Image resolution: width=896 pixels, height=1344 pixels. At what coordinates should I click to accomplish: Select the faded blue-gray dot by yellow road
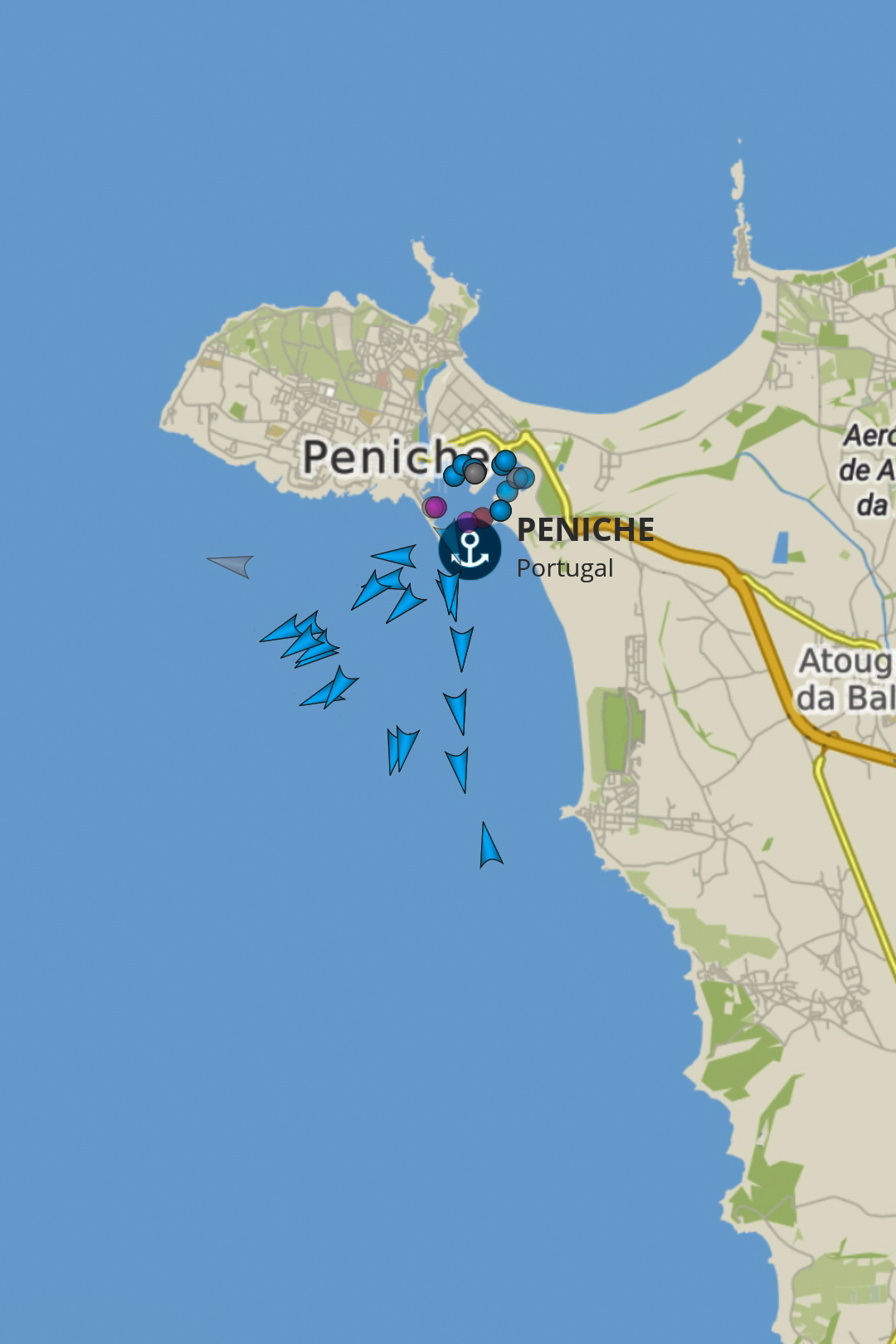[x=522, y=478]
